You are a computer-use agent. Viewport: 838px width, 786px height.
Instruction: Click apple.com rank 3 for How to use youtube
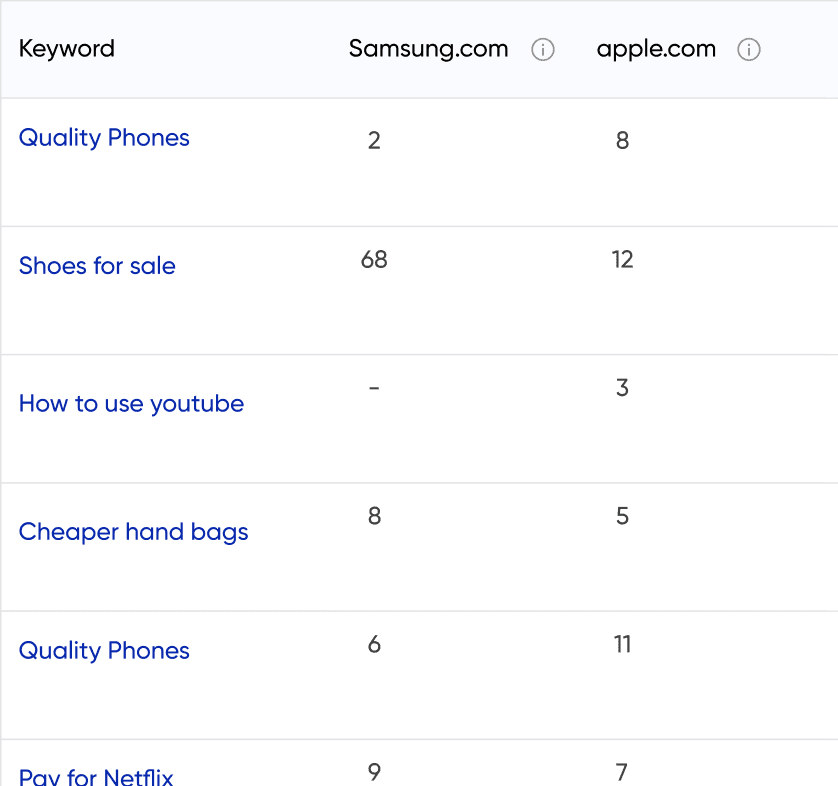[x=622, y=388]
